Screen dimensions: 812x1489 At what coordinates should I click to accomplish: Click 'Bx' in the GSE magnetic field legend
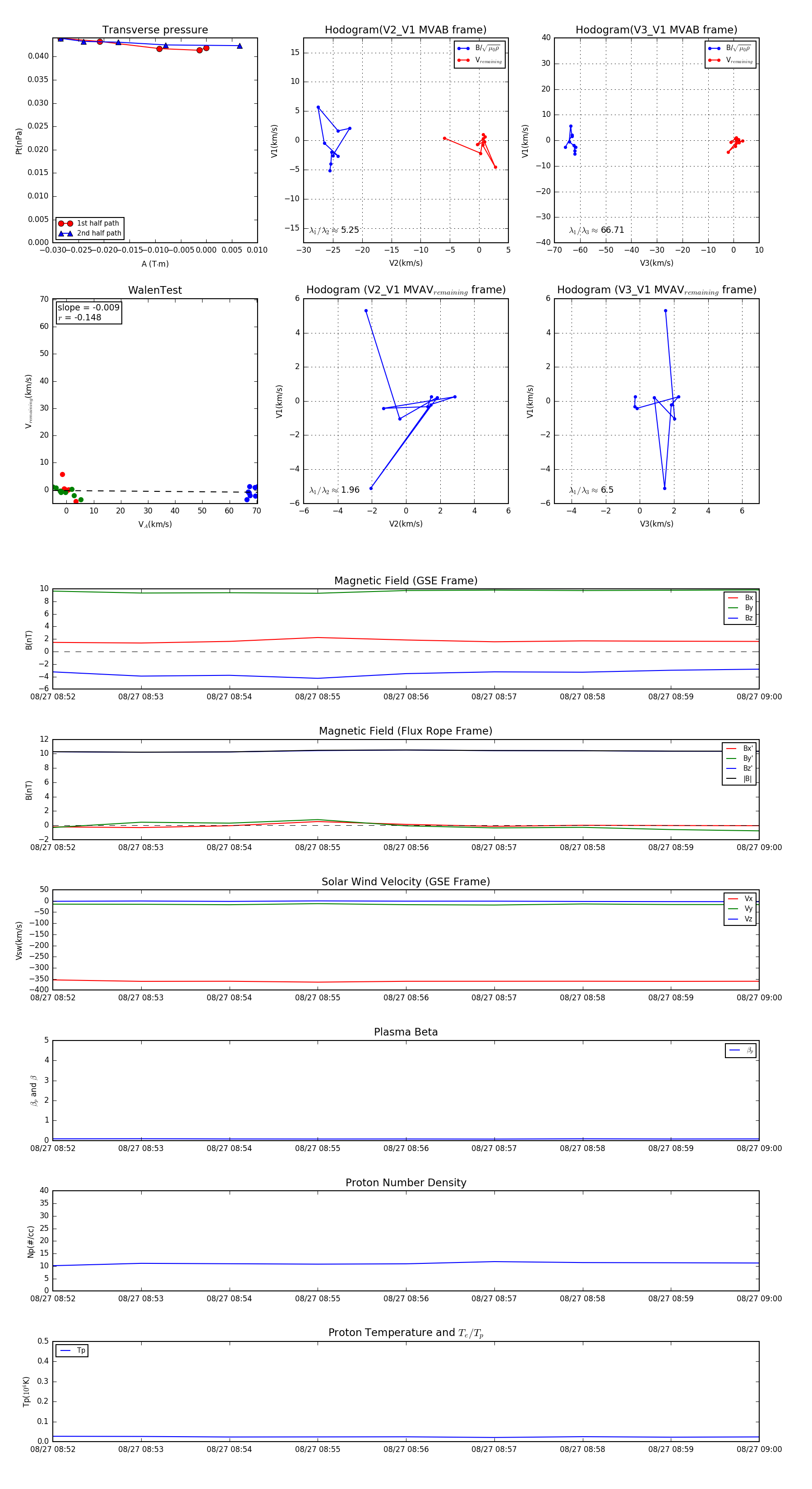(x=748, y=598)
